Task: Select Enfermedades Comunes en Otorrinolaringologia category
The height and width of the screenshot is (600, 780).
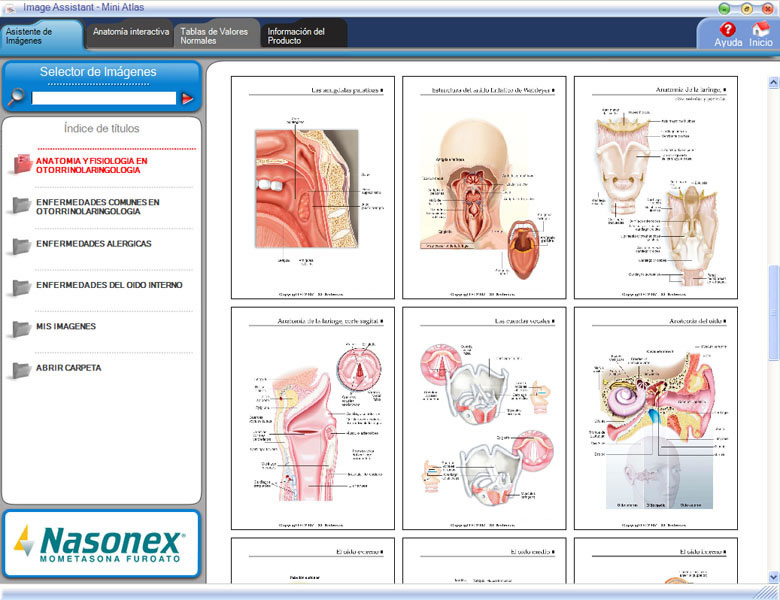Action: 98,206
